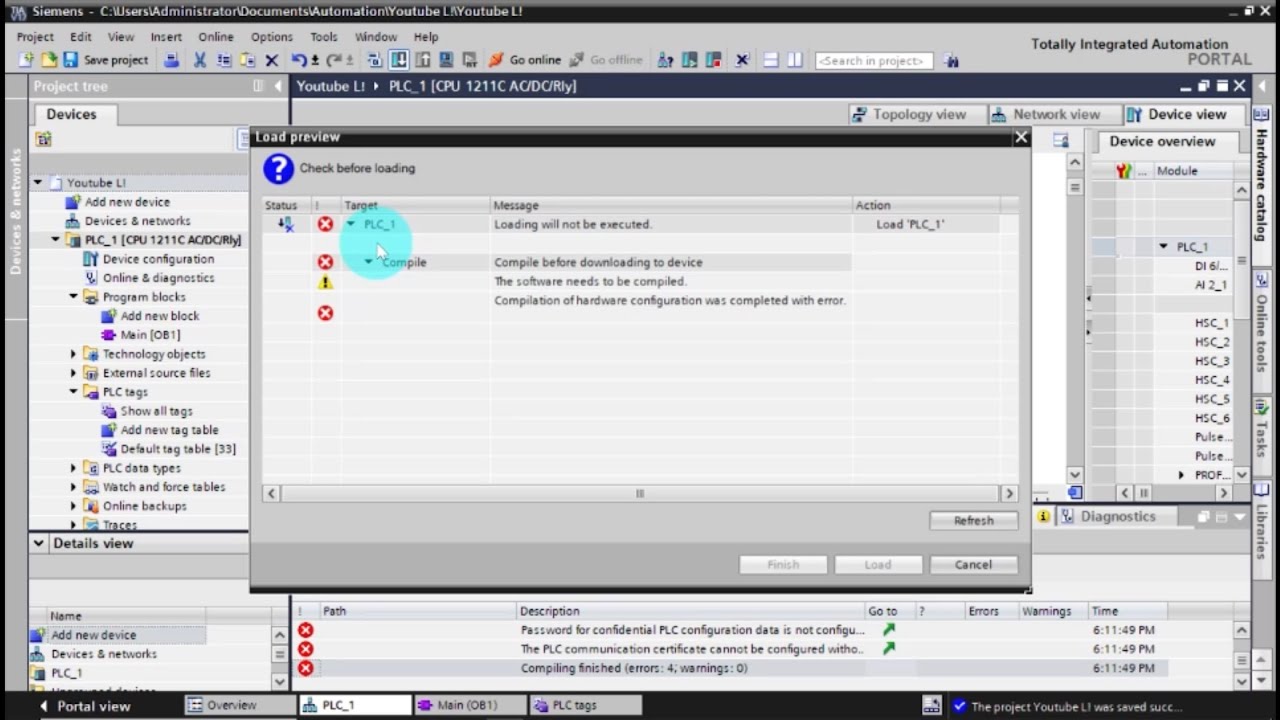This screenshot has height=720, width=1280.
Task: Click the Copy toolbar icon
Action: pos(224,60)
